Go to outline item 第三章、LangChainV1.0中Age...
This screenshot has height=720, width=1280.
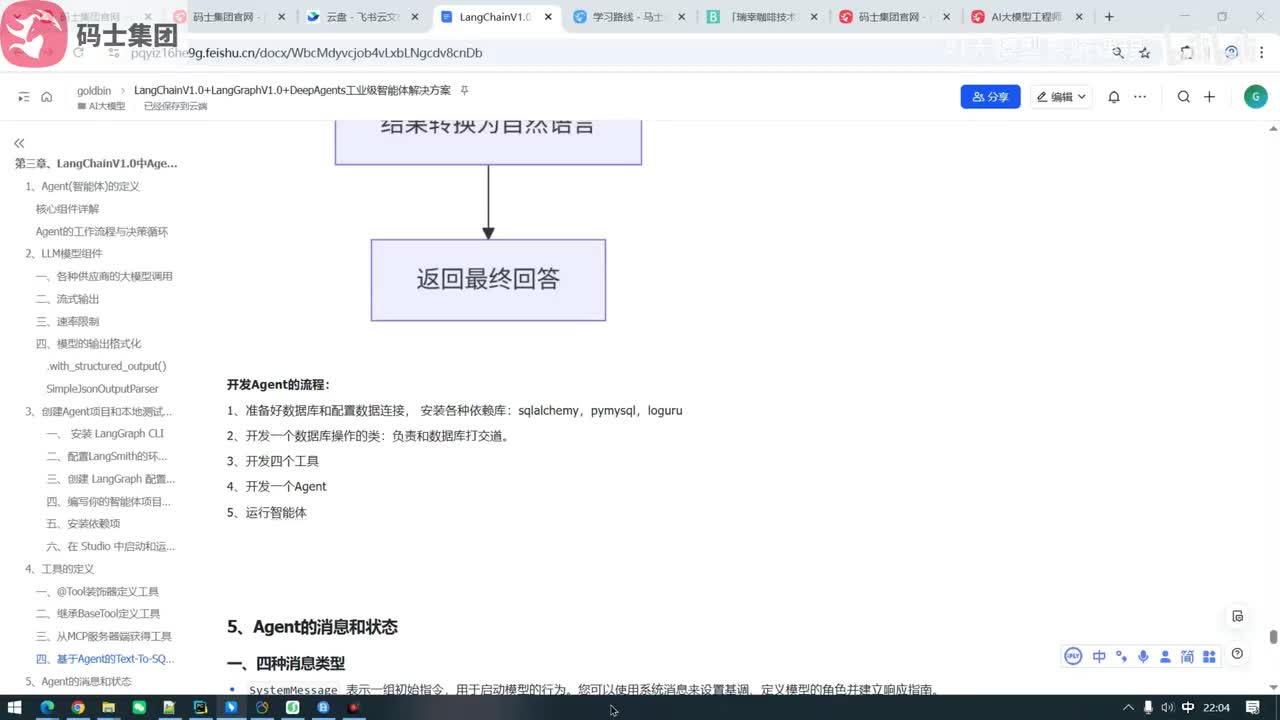click(x=96, y=163)
